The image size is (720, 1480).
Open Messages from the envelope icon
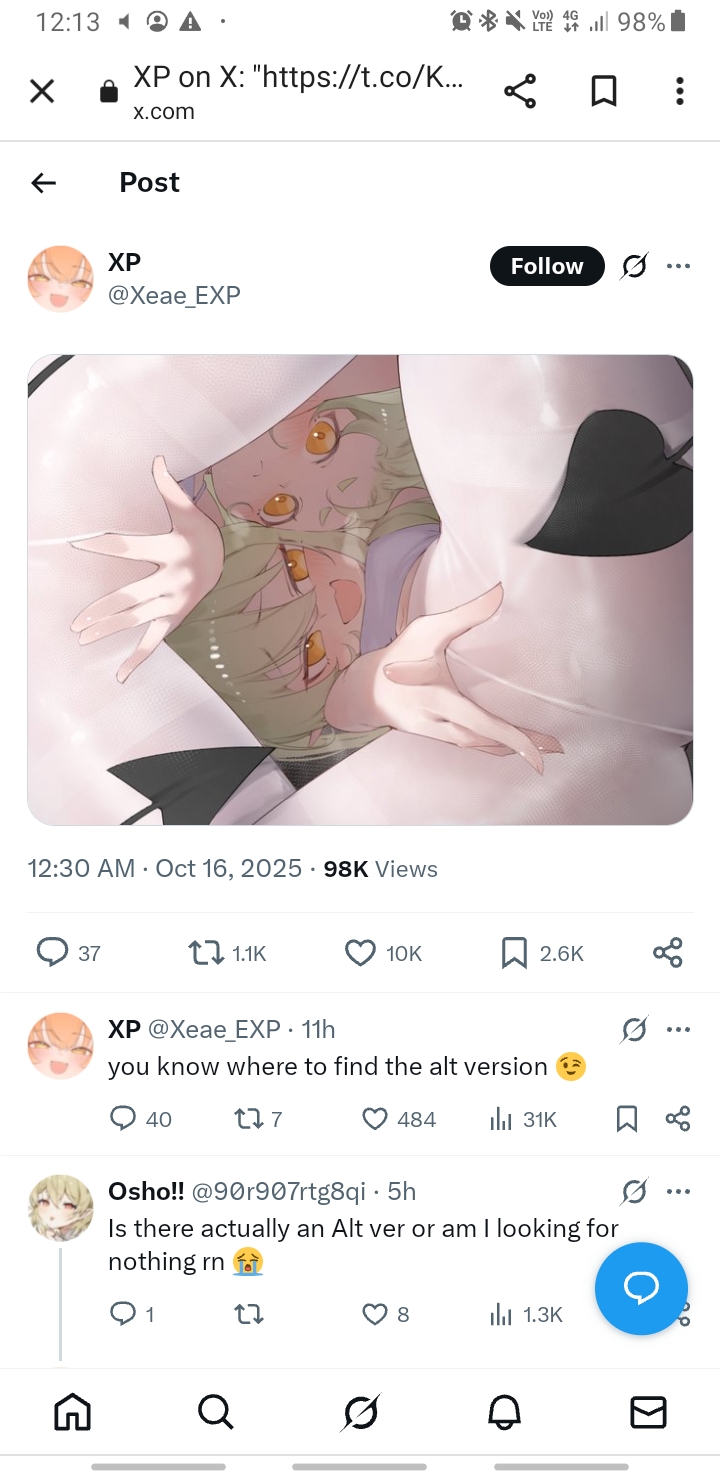coord(648,1412)
